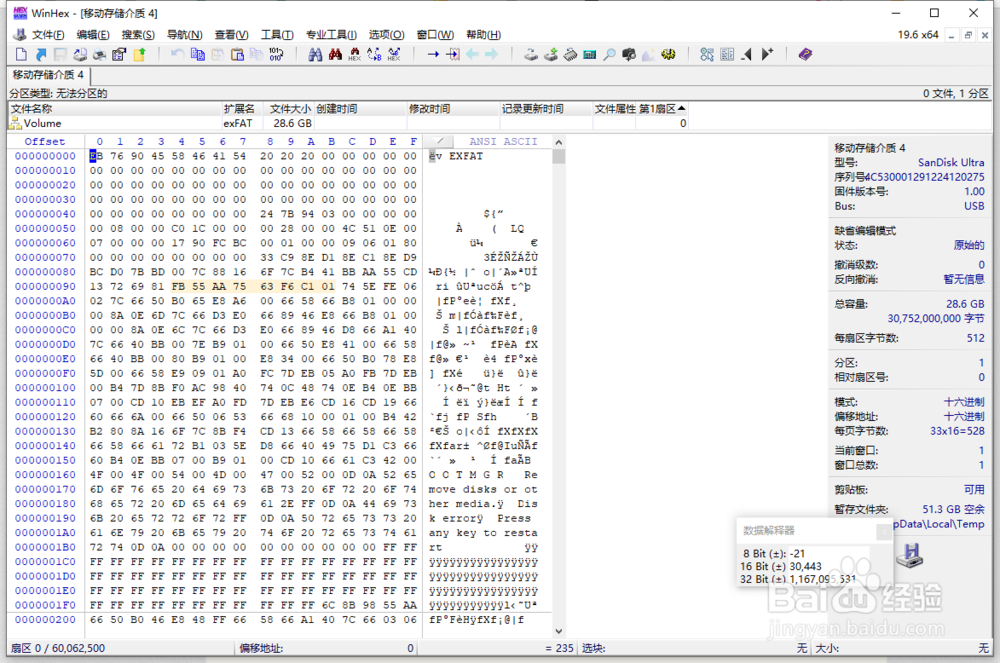Sort by the 创建时间 column header
1000x663 pixels.
tap(360, 109)
